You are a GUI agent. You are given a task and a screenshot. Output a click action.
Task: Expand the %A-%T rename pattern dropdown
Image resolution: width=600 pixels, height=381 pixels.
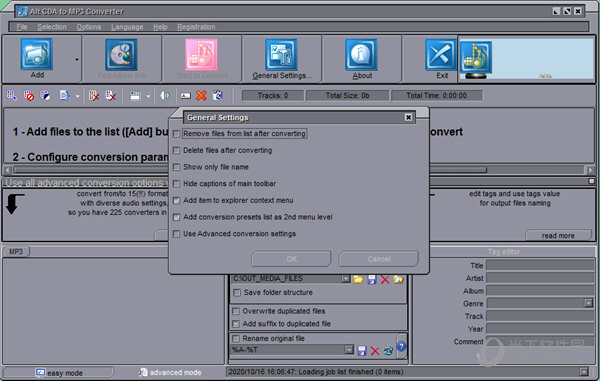tap(349, 350)
